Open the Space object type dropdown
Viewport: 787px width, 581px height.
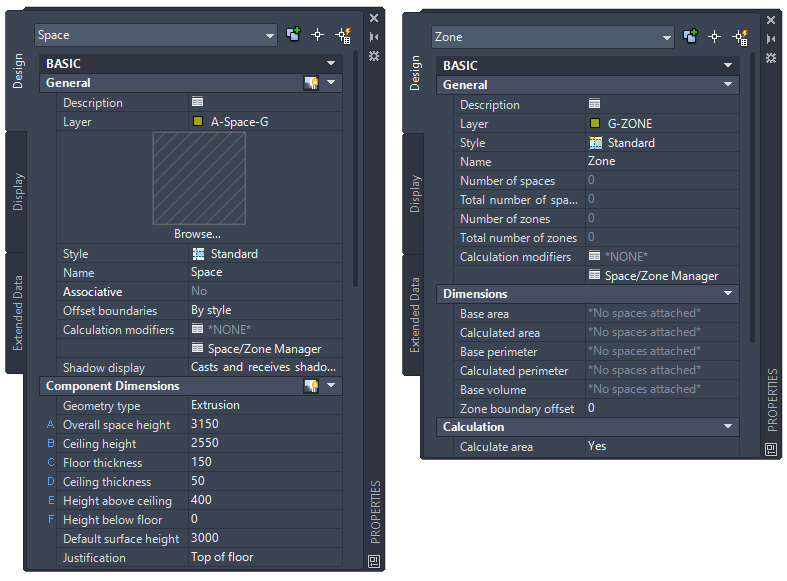(x=156, y=35)
